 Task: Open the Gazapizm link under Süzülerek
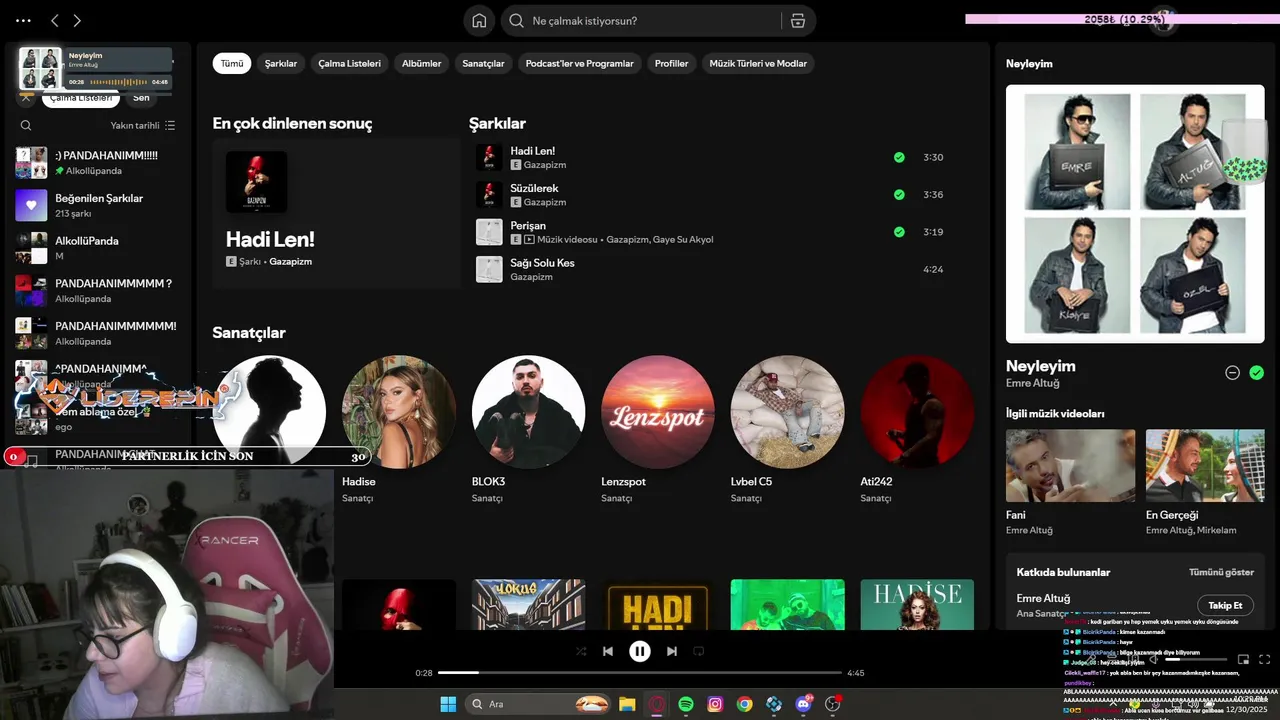(x=545, y=202)
